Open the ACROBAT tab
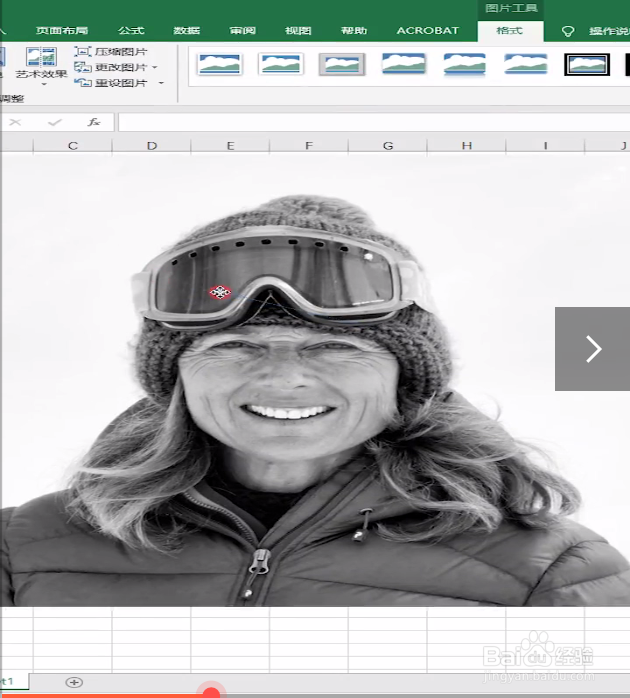This screenshot has height=698, width=630. [427, 31]
